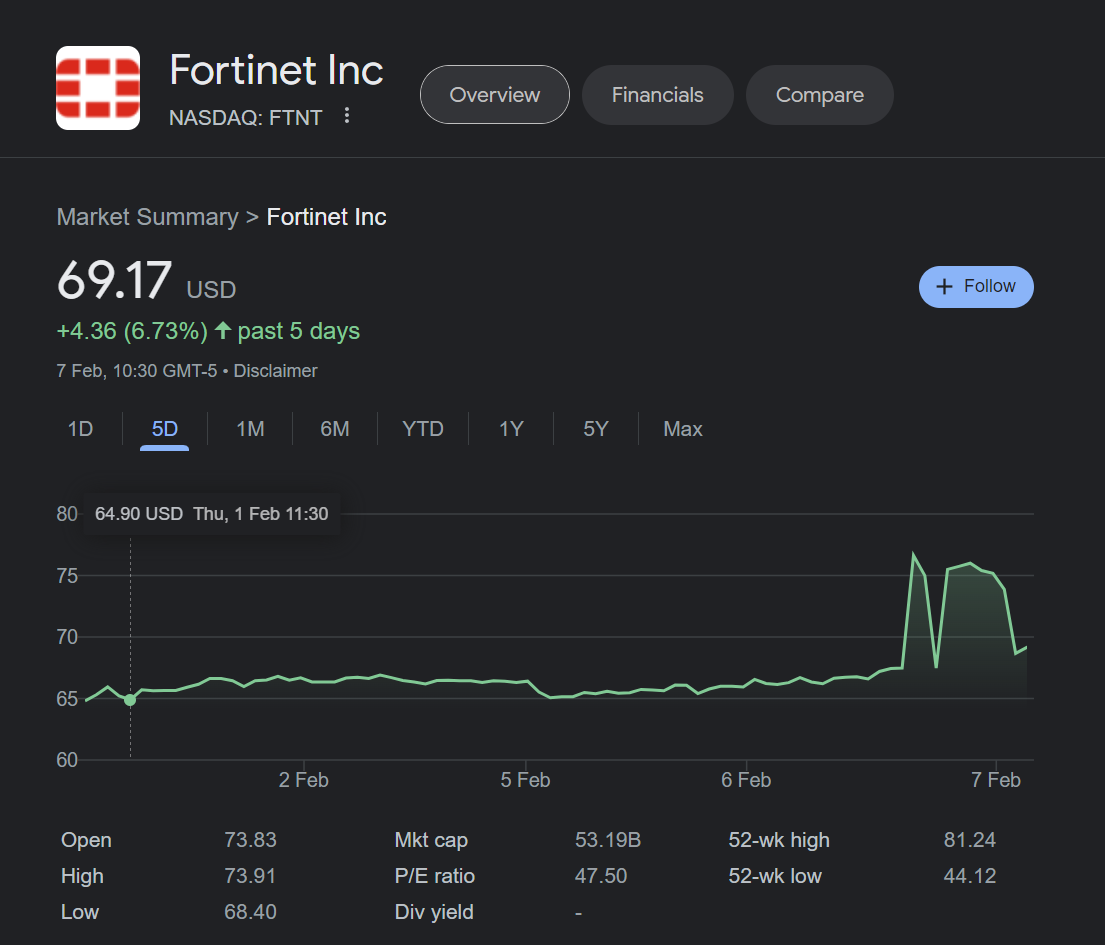This screenshot has height=945, width=1105.
Task: Open the three-dot more options menu
Action: 347,116
